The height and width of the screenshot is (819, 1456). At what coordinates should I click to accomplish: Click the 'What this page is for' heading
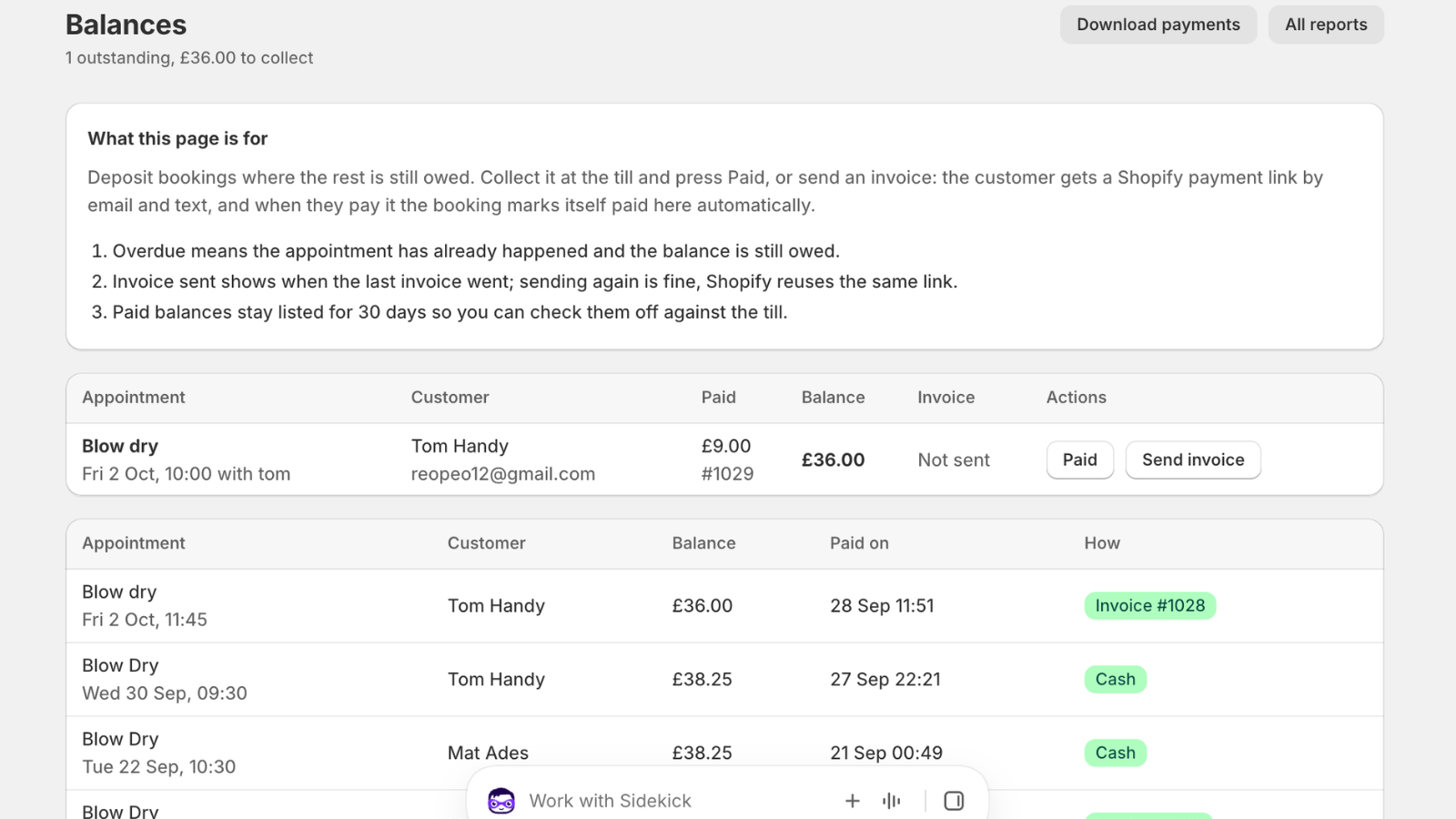coord(177,138)
